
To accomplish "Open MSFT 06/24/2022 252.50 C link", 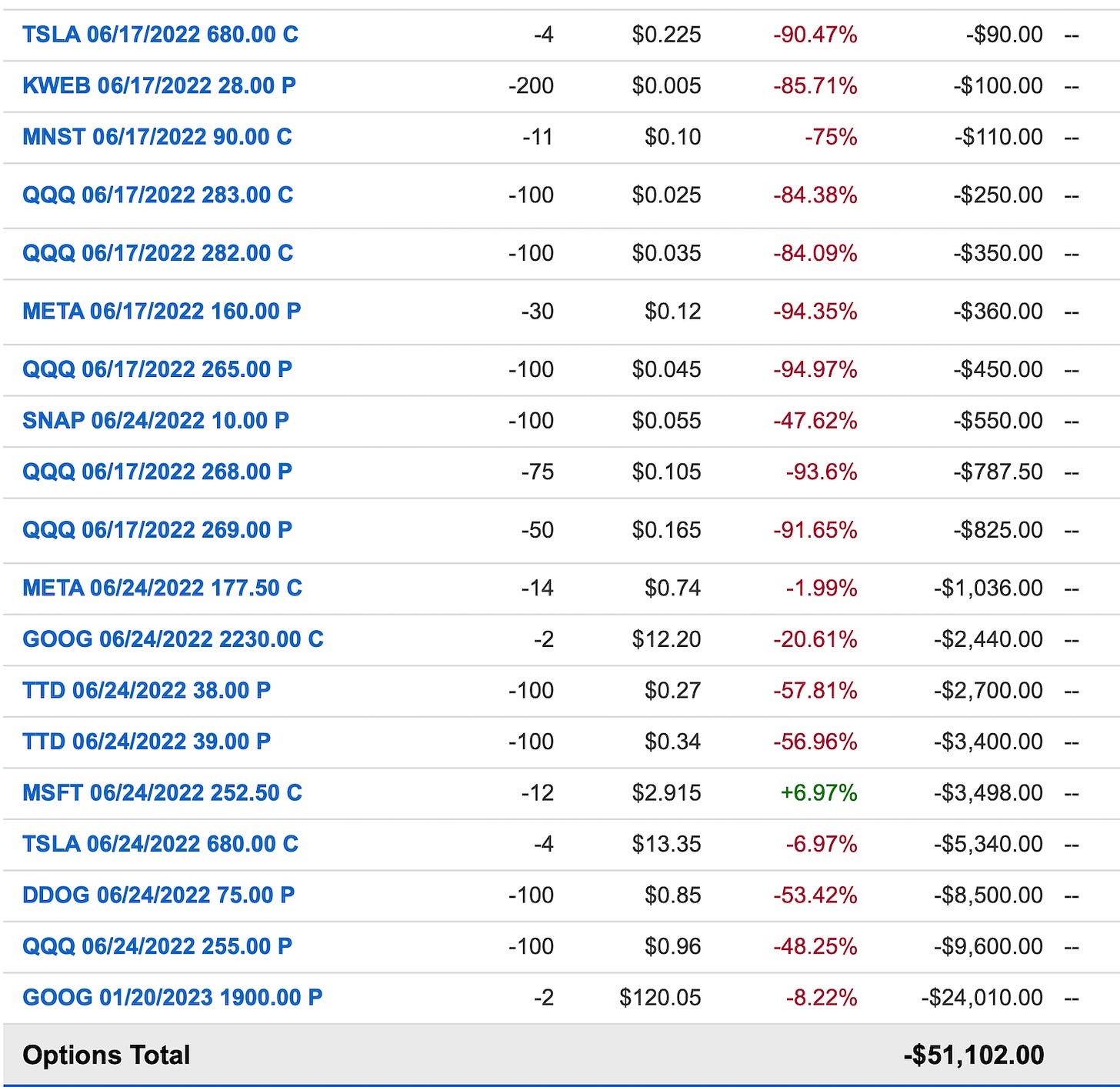I will click(x=162, y=793).
